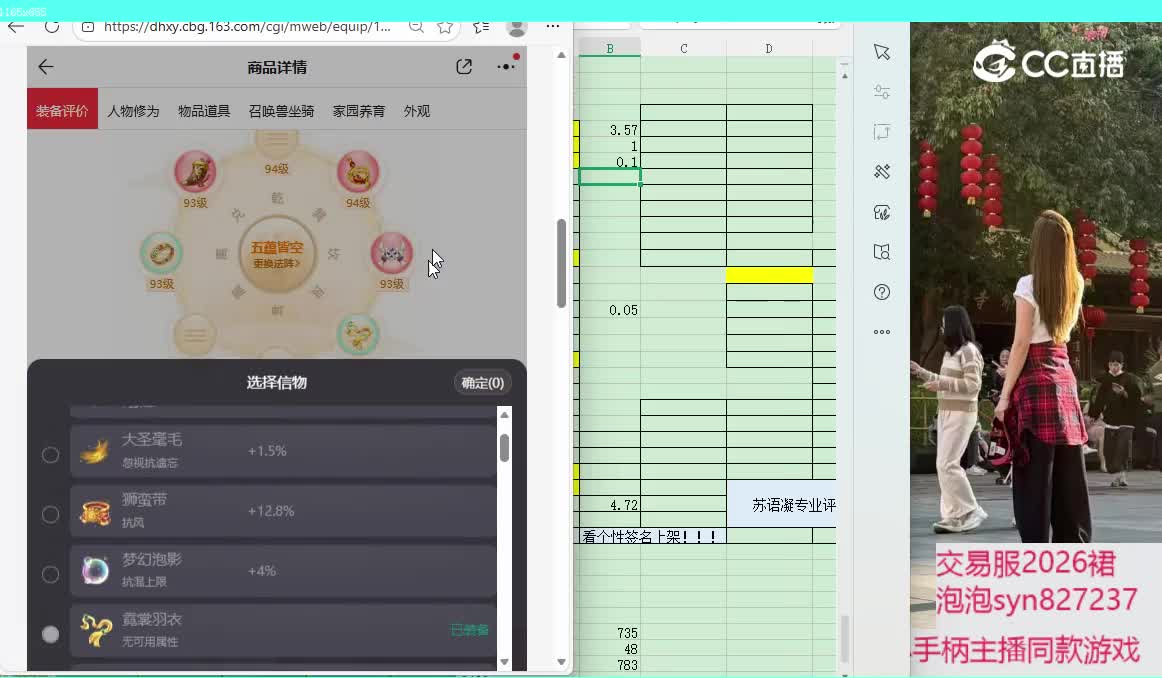1162x678 pixels.
Task: Select the left 93级 ring icon
Action: tap(162, 253)
